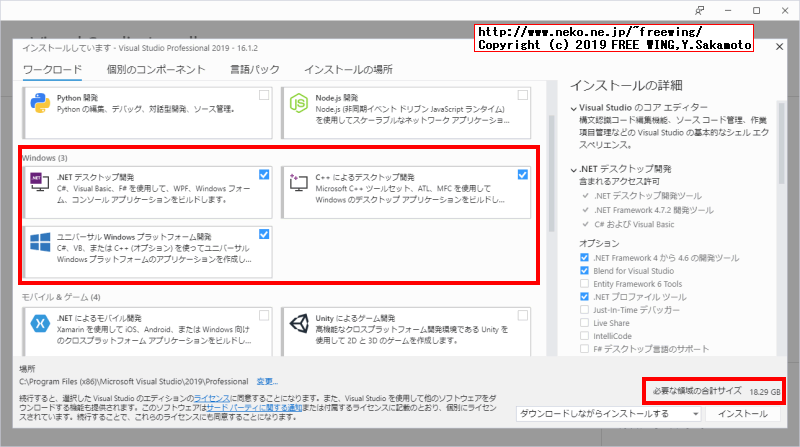Click the Unity game development icon
The width and height of the screenshot is (800, 447).
click(299, 323)
